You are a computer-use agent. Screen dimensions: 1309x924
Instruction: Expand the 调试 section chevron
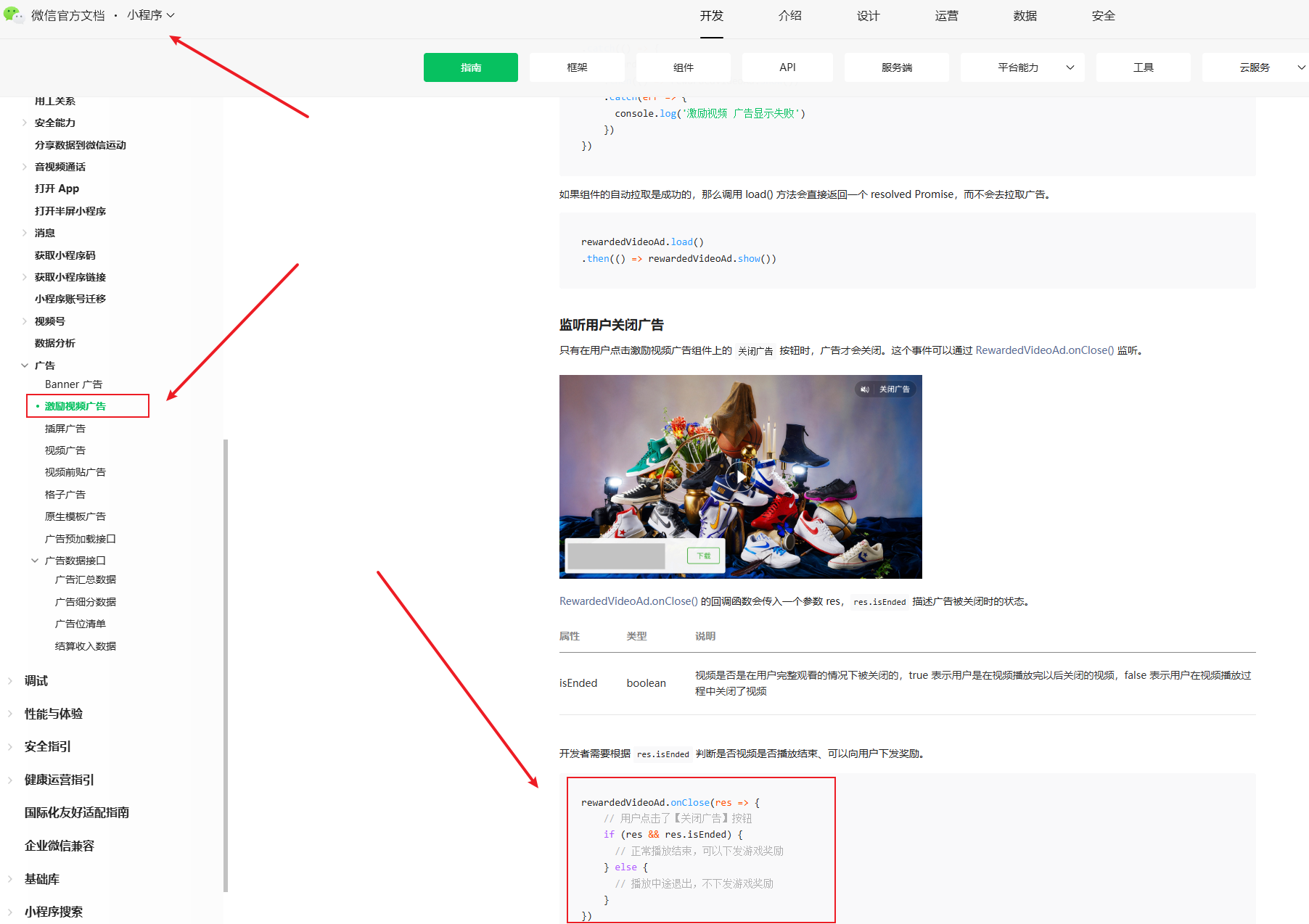(10, 681)
